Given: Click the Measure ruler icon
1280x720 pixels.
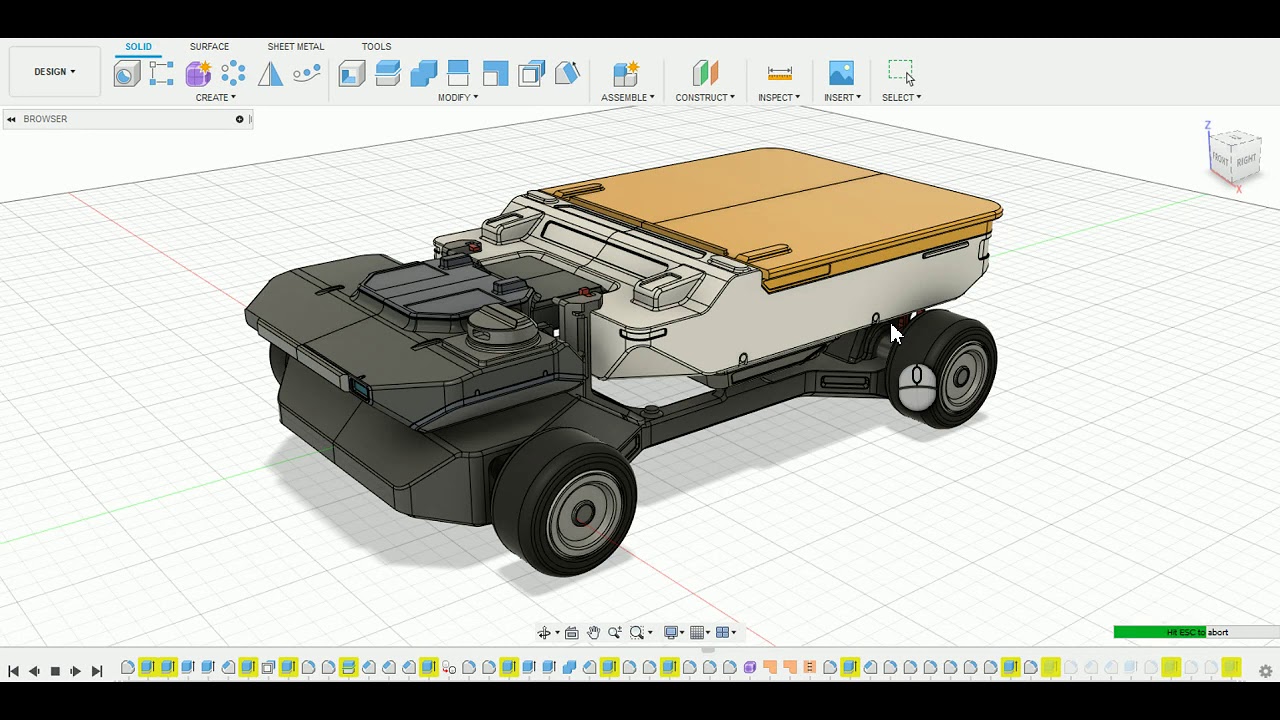Looking at the screenshot, I should (x=779, y=73).
